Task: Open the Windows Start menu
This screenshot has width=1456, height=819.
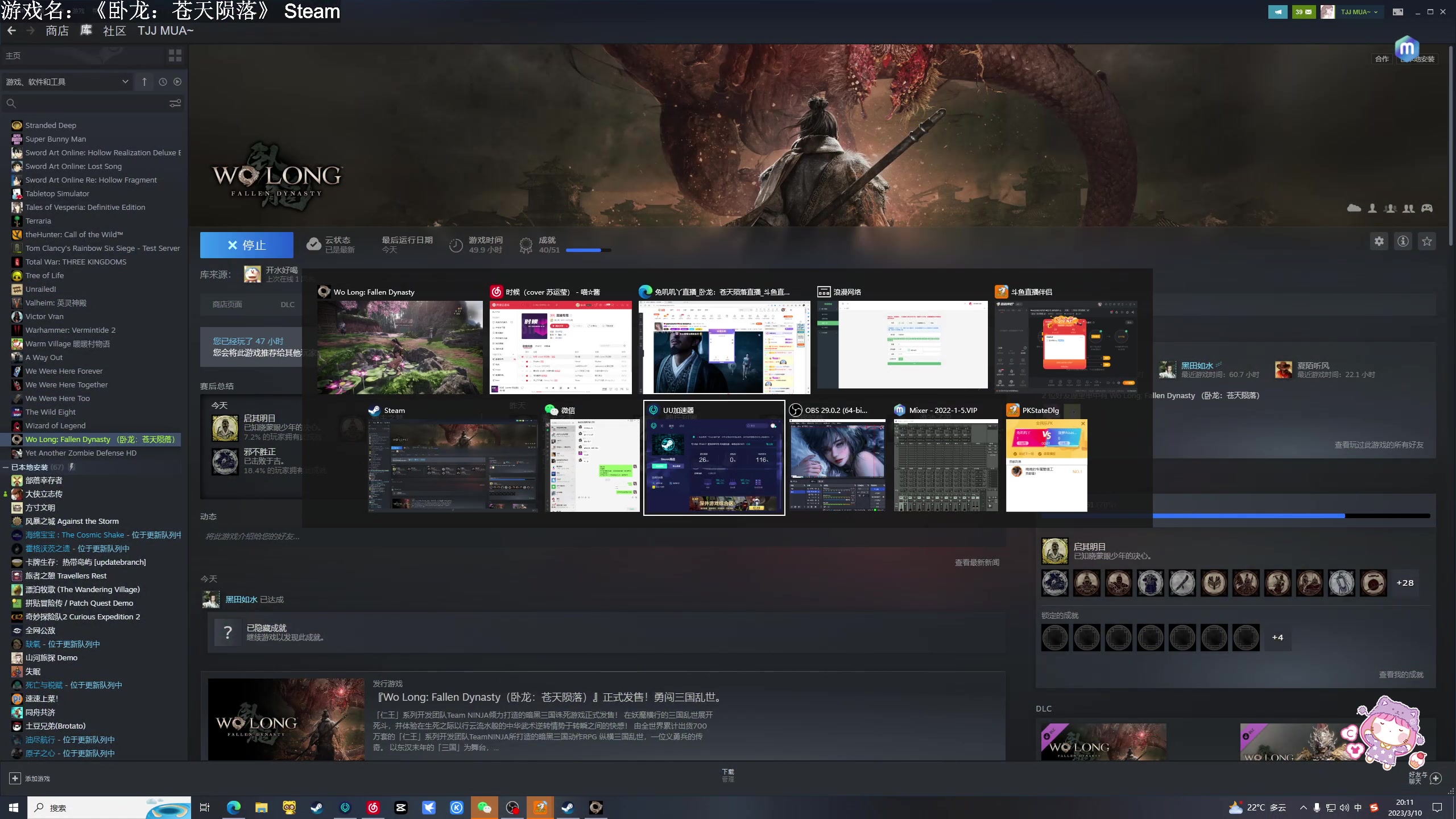Action: [14, 808]
